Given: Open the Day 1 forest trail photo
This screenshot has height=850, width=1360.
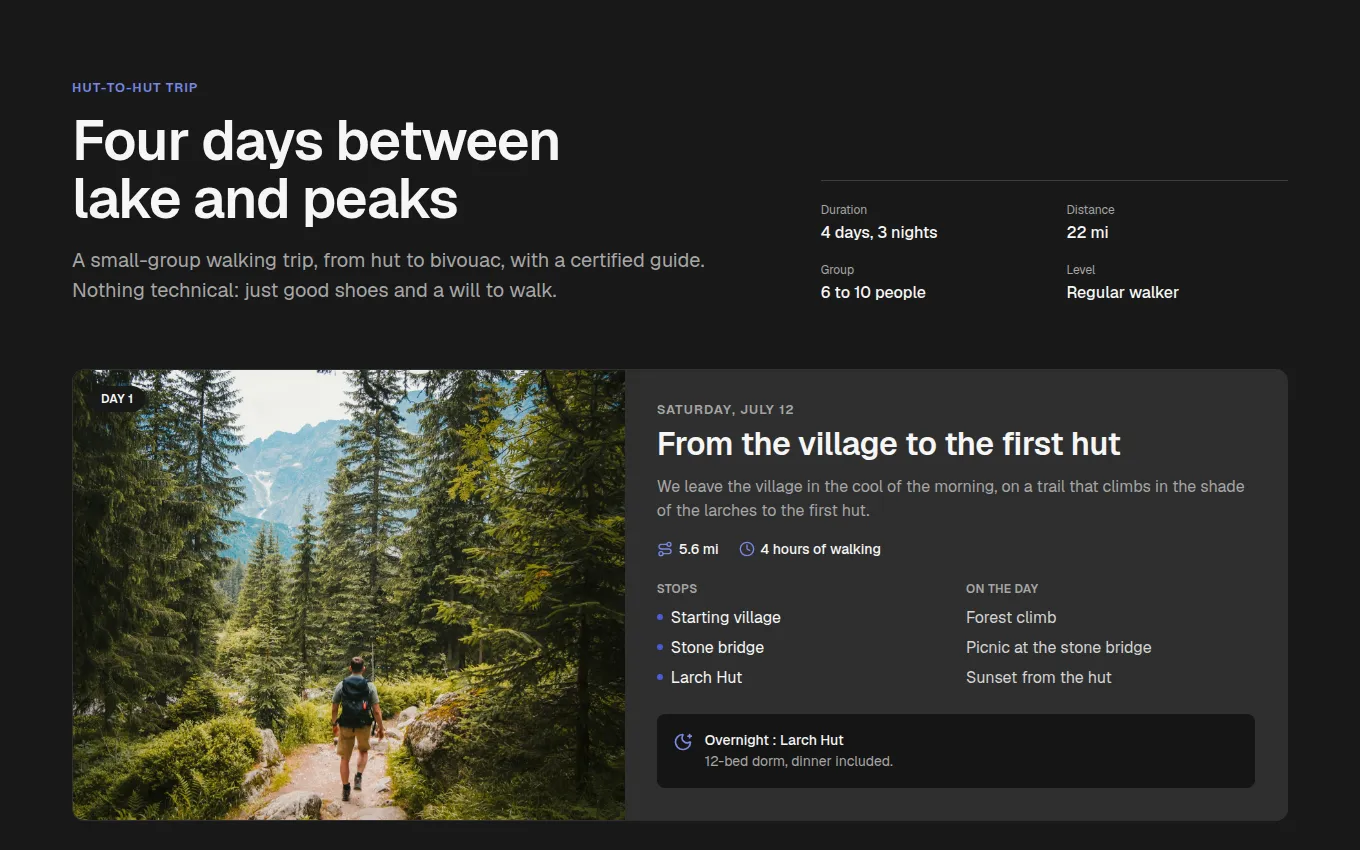Looking at the screenshot, I should (x=349, y=595).
